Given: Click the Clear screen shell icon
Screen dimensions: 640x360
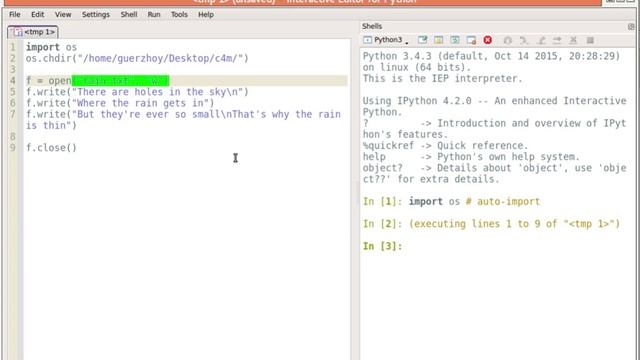Looking at the screenshot, I should click(x=422, y=40).
